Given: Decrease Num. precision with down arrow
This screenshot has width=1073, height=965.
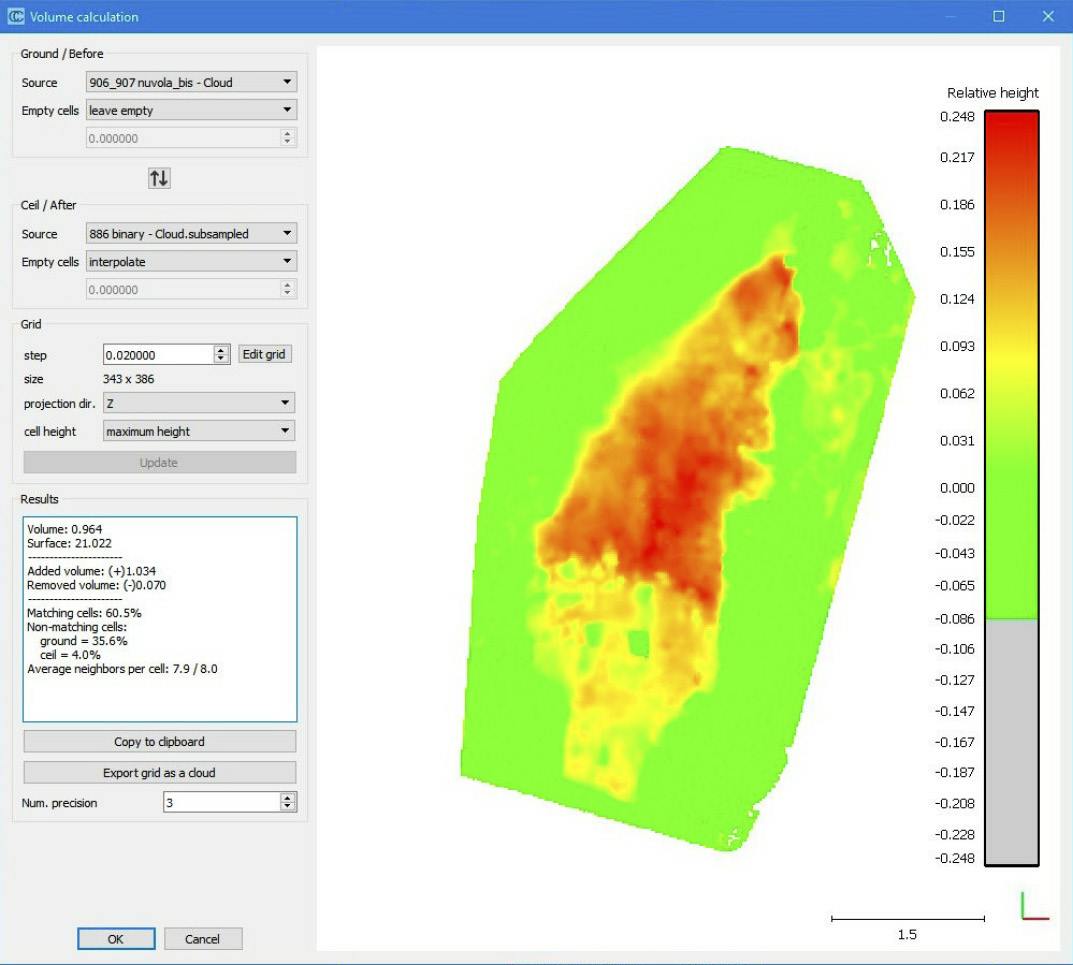Looking at the screenshot, I should point(288,808).
